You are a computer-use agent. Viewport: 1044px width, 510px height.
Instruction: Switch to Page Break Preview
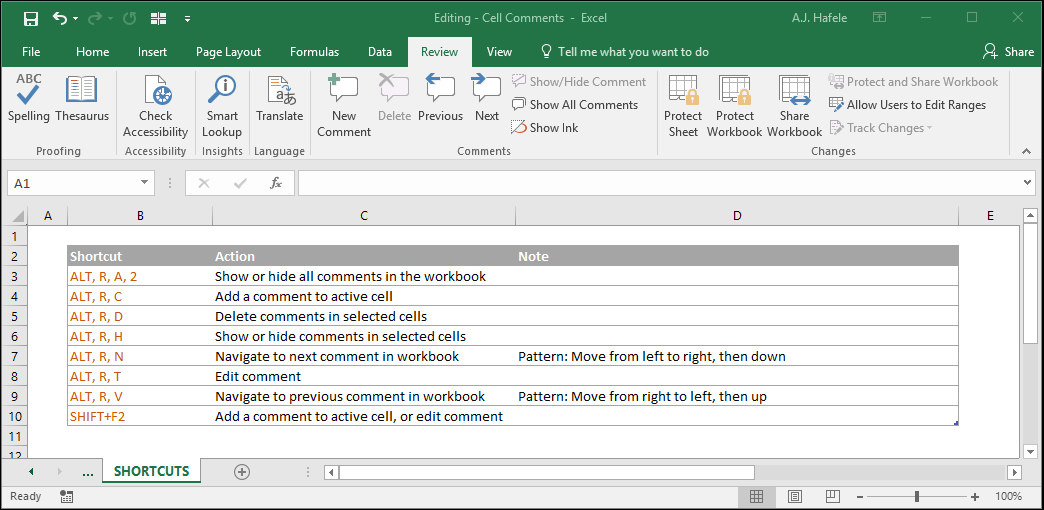832,497
